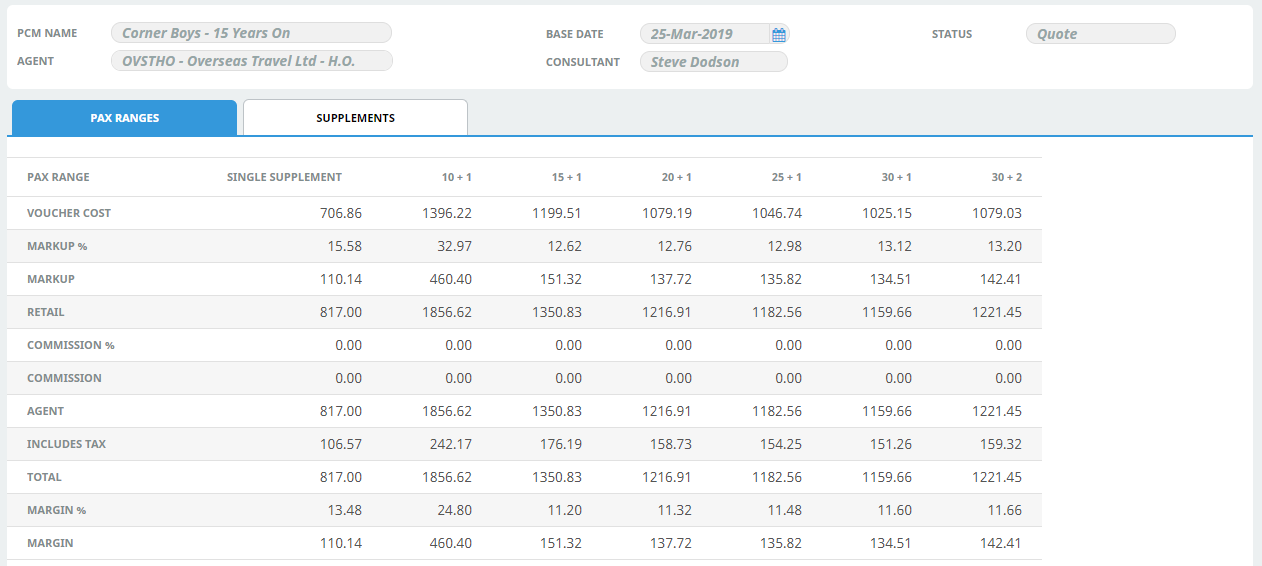
Task: Focus the Base Date field 25-Mar-2019
Action: (704, 34)
